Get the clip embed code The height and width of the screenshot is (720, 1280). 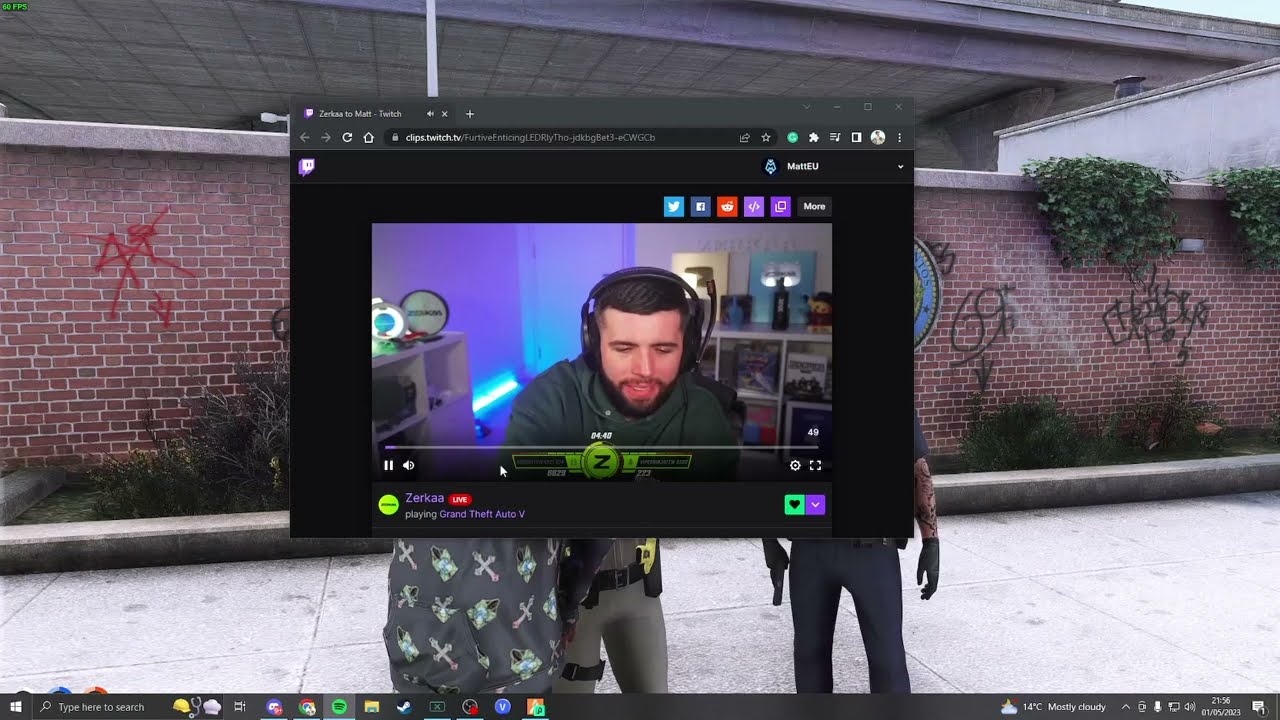(754, 206)
